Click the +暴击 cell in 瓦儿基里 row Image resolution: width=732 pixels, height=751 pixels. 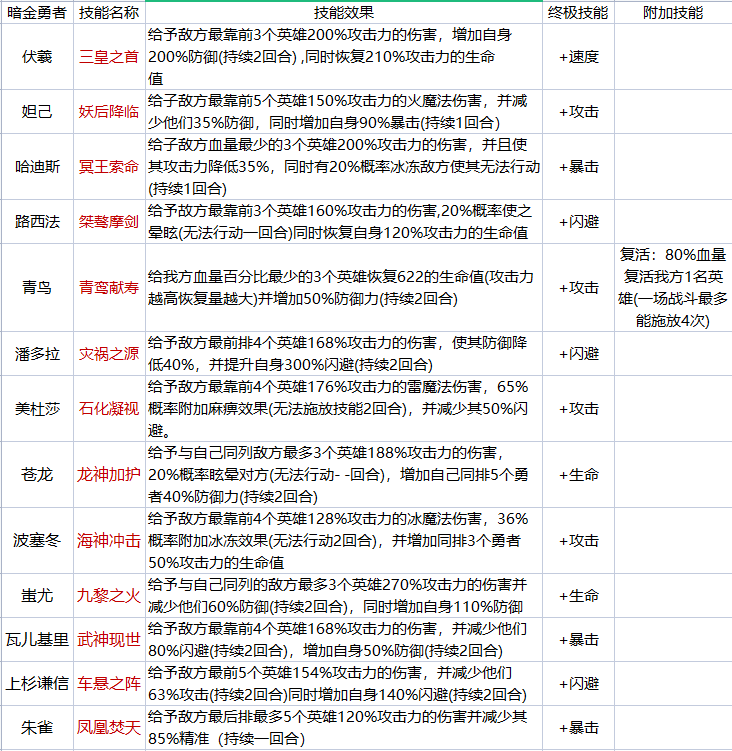pyautogui.click(x=578, y=639)
